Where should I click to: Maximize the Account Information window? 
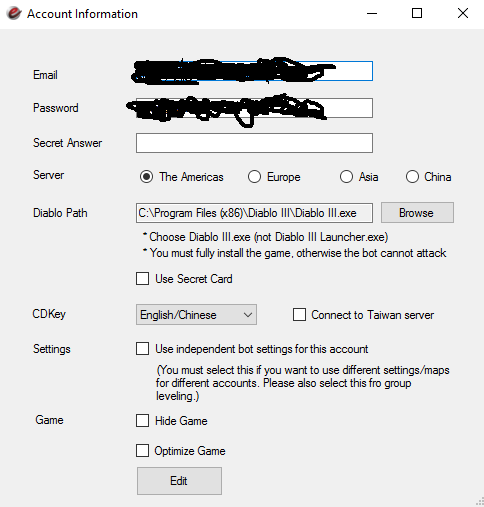click(x=417, y=13)
